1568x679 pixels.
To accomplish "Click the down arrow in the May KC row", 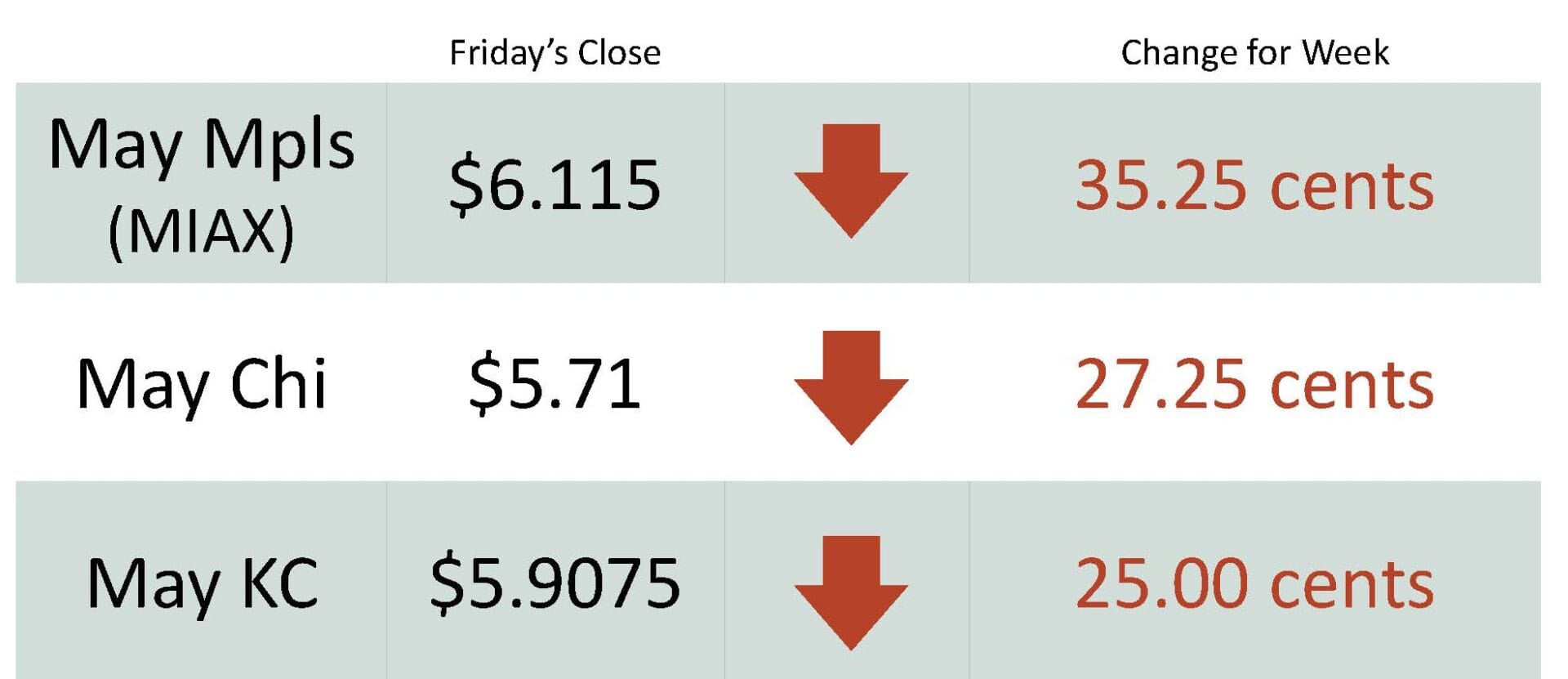I will [851, 592].
